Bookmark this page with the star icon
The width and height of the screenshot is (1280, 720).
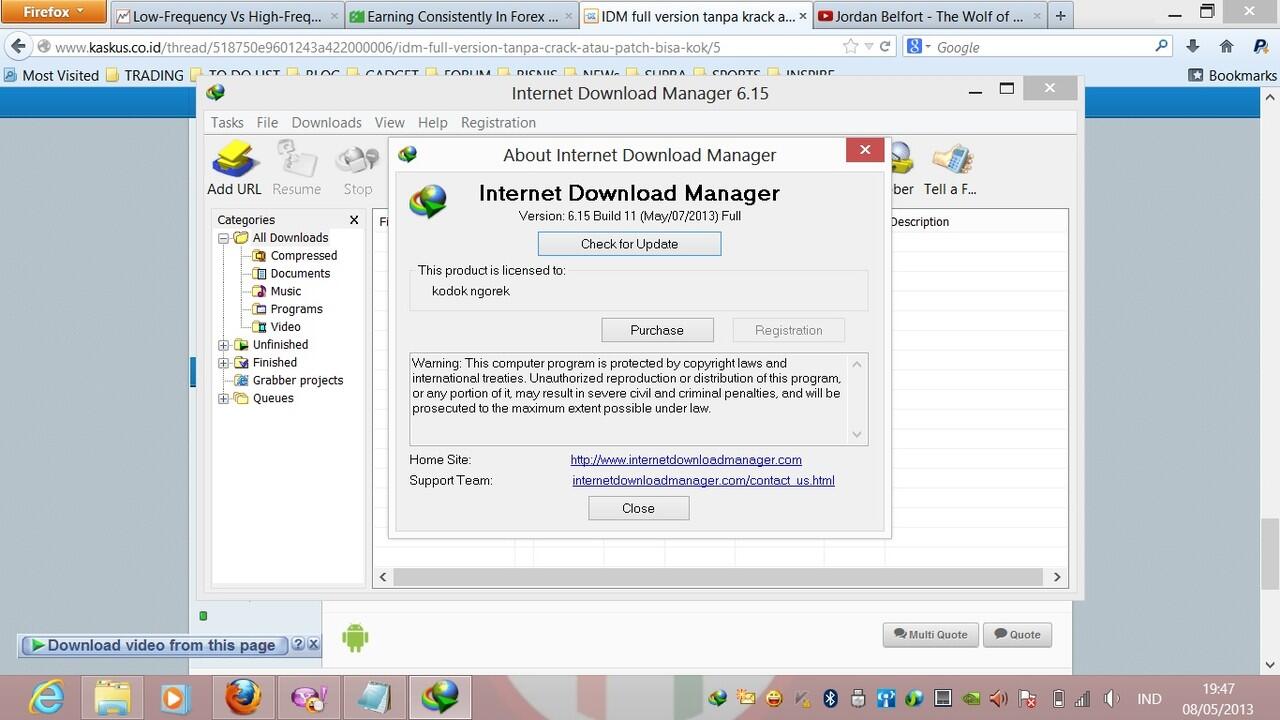point(850,46)
